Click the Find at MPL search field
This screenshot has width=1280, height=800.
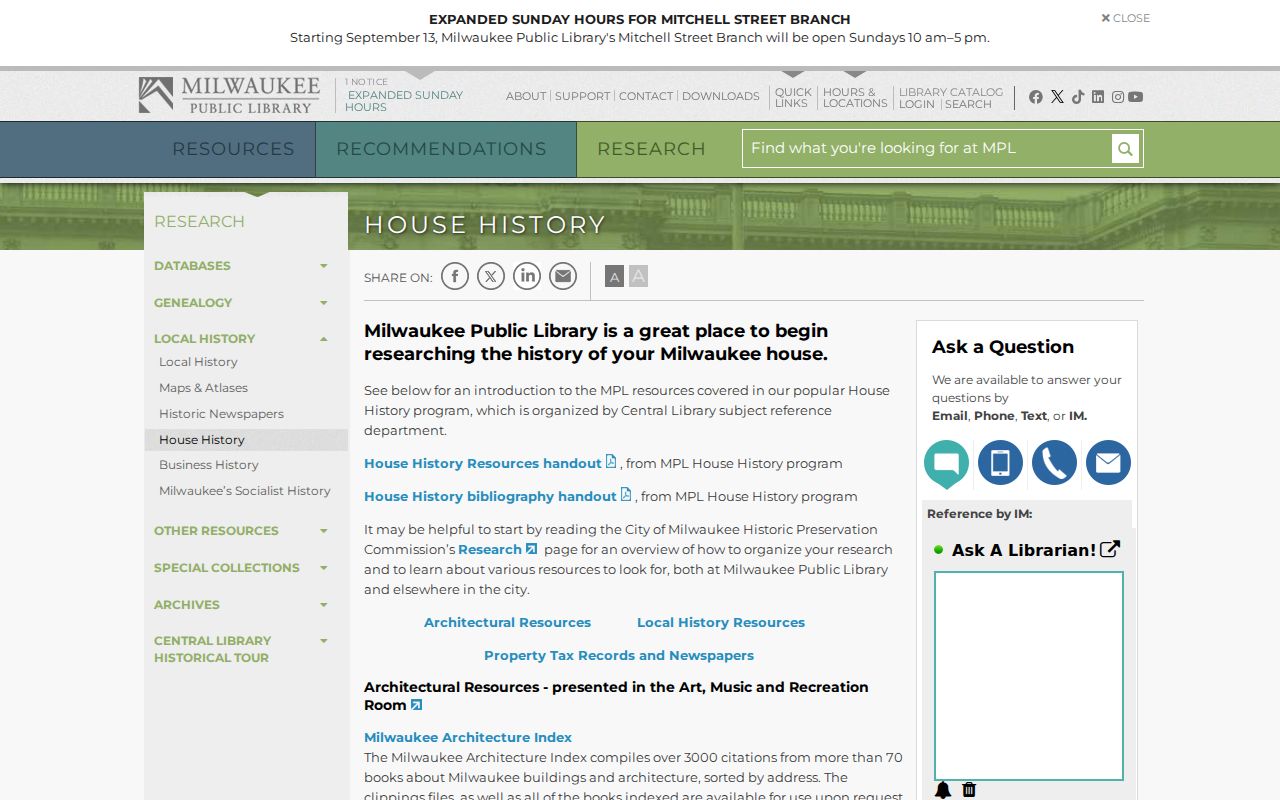[x=927, y=149]
